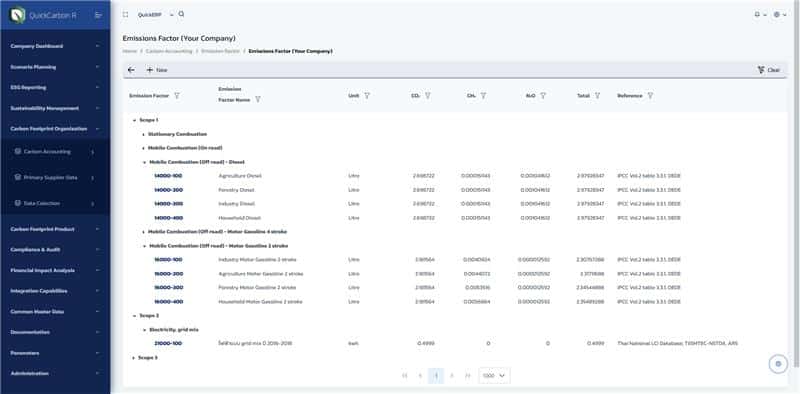
Task: Collapse Motor Gasoline 2 stroke group
Action: pyautogui.click(x=143, y=246)
